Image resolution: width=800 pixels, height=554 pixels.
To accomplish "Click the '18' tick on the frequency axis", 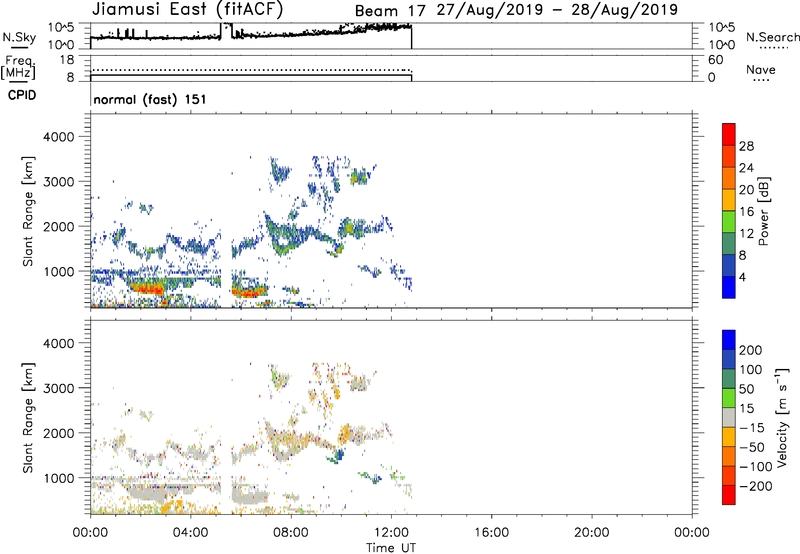I will (x=67, y=60).
